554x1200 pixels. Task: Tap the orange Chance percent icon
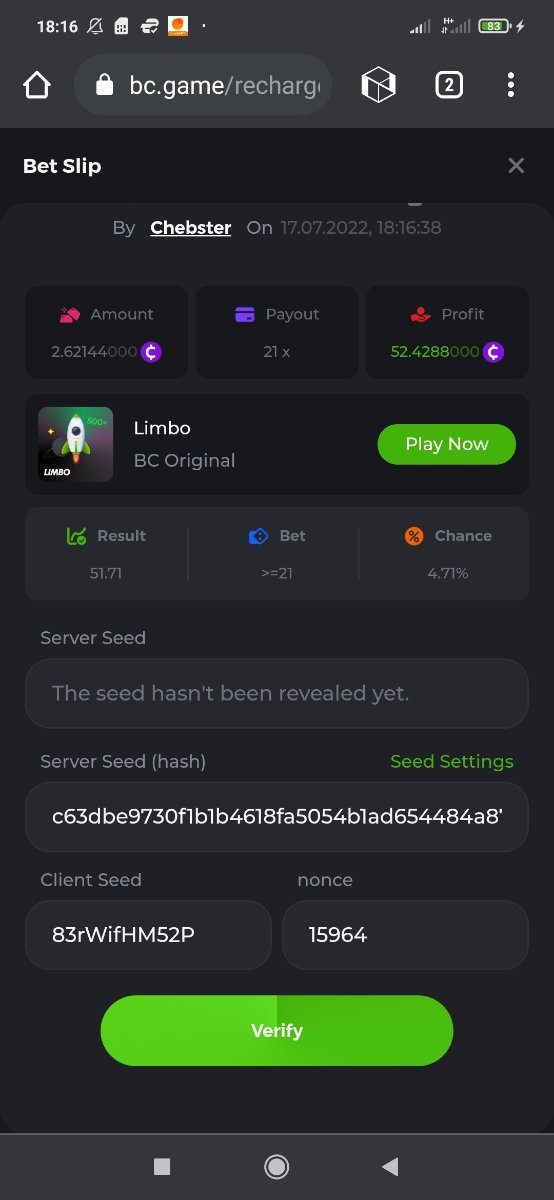click(x=414, y=536)
